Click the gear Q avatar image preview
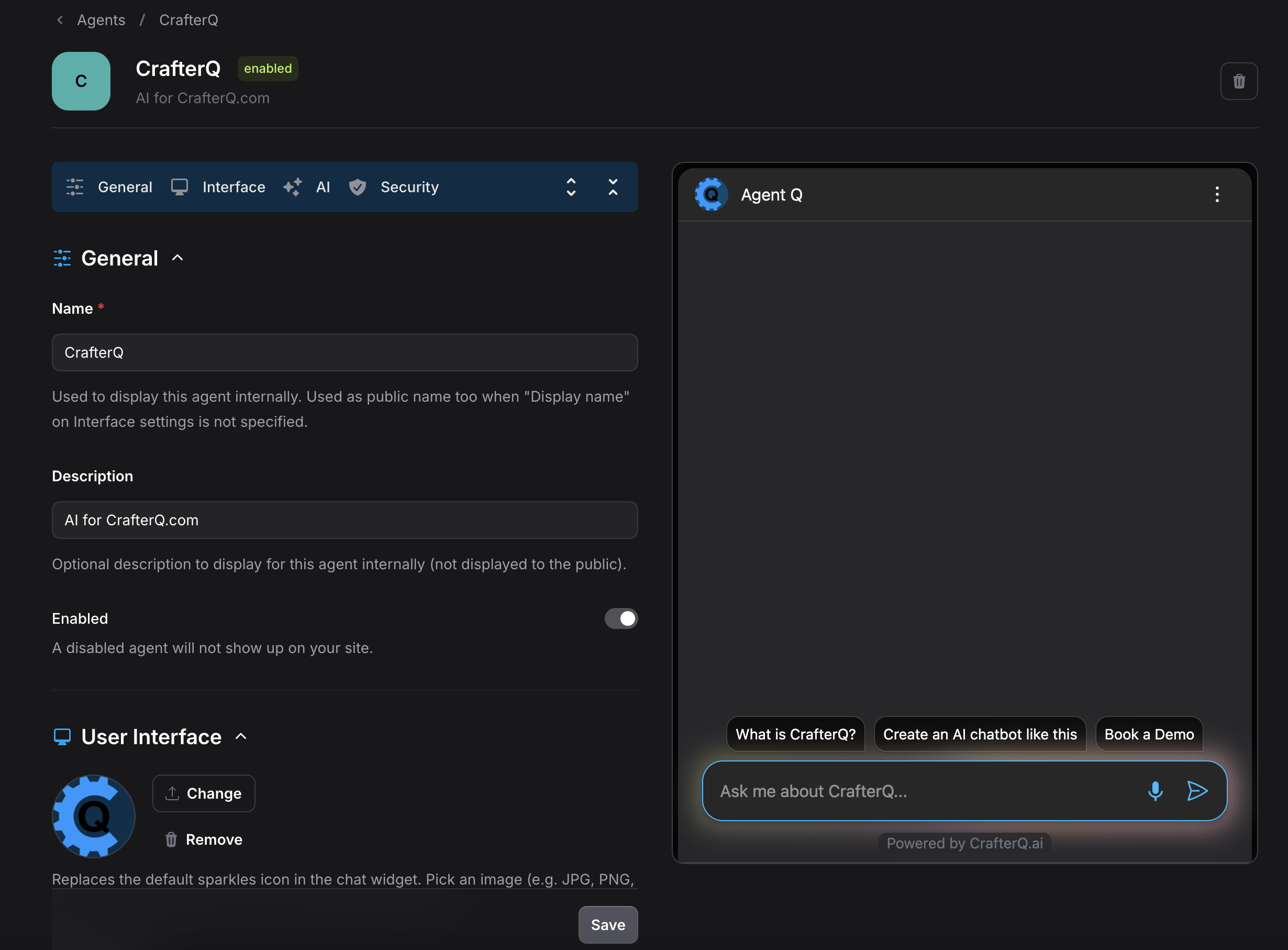The width and height of the screenshot is (1288, 950). point(94,816)
